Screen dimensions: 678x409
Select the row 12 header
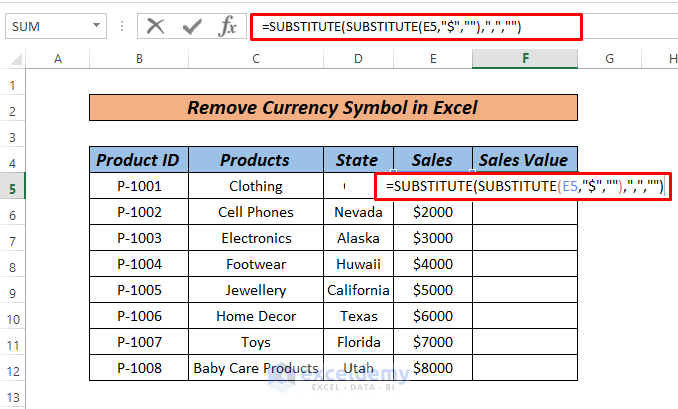point(13,368)
